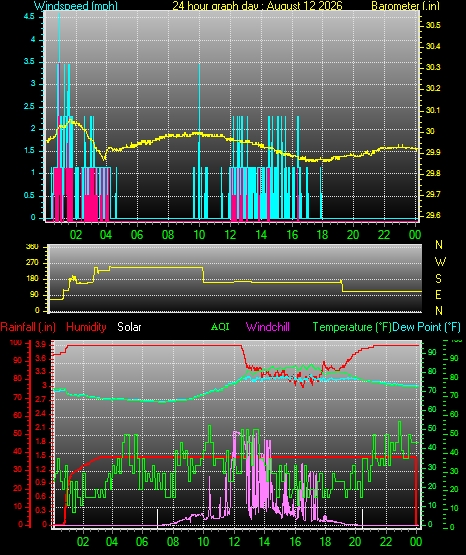Select the 1.2 rainfall axis value
Screen dimensions: 466x555
coord(41,469)
